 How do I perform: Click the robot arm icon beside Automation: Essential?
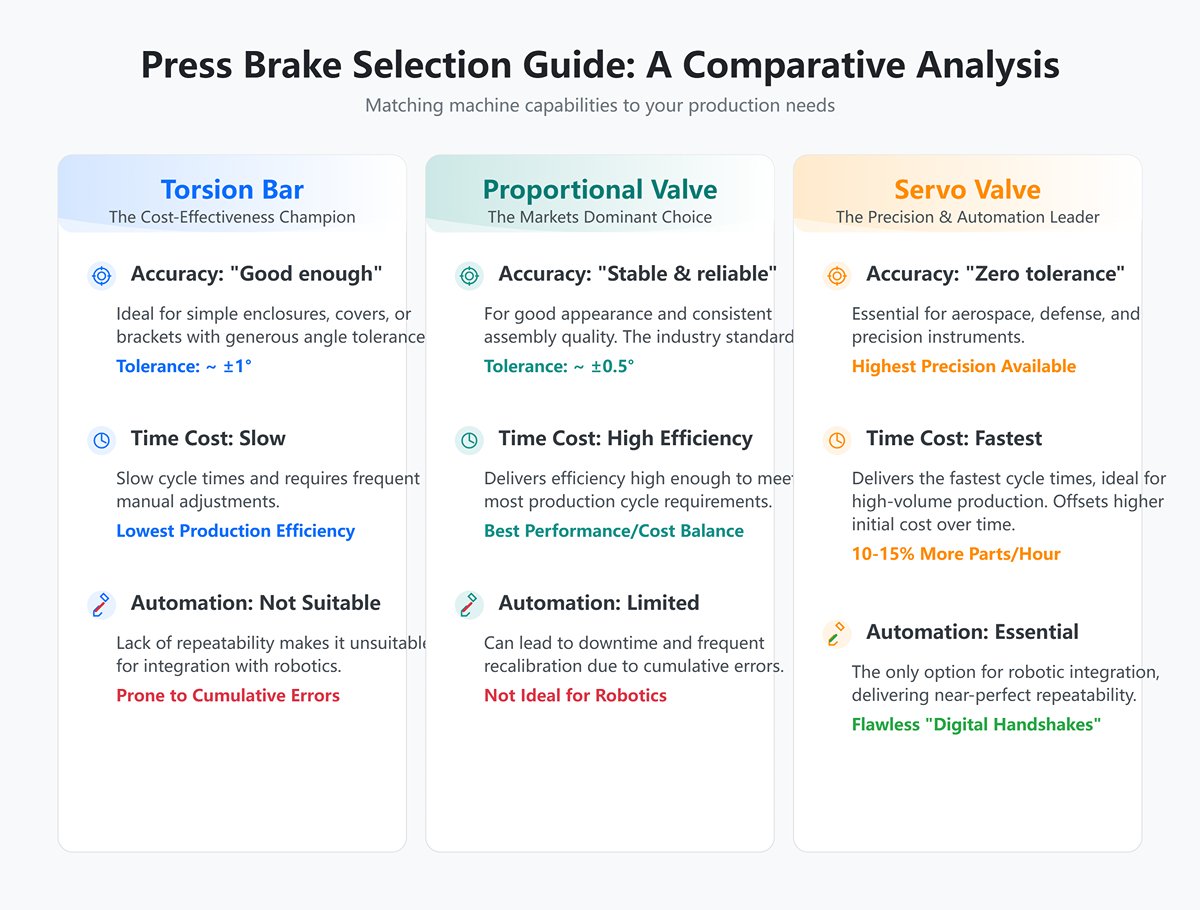tap(836, 633)
